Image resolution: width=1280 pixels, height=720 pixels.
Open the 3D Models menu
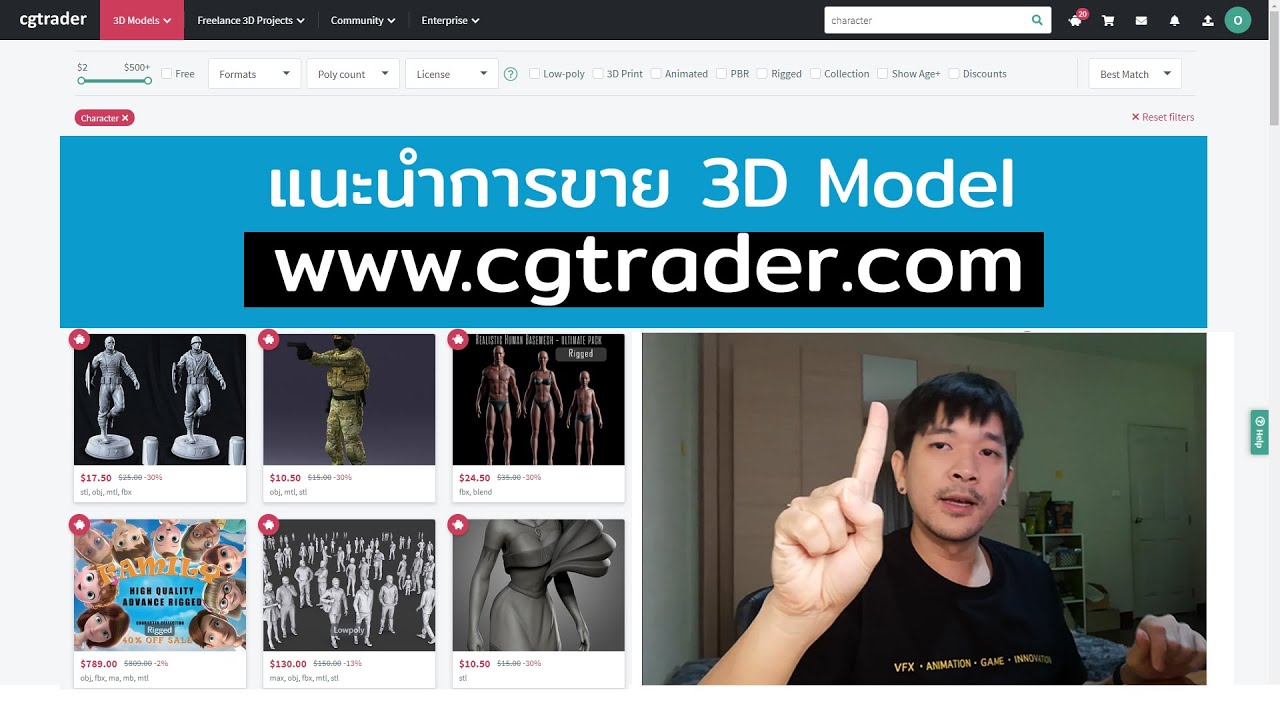click(141, 20)
